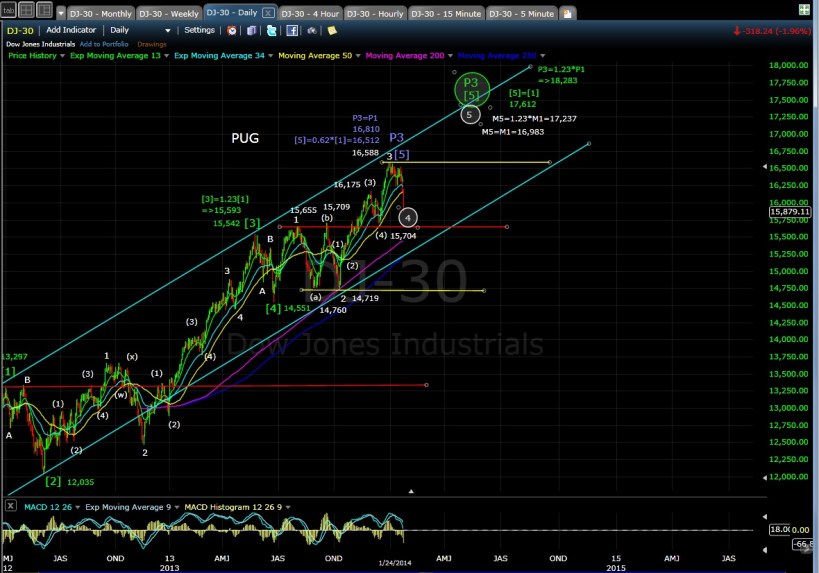The width and height of the screenshot is (819, 573).
Task: Select the P3=1.23*P1 annotation
Action: click(x=561, y=75)
